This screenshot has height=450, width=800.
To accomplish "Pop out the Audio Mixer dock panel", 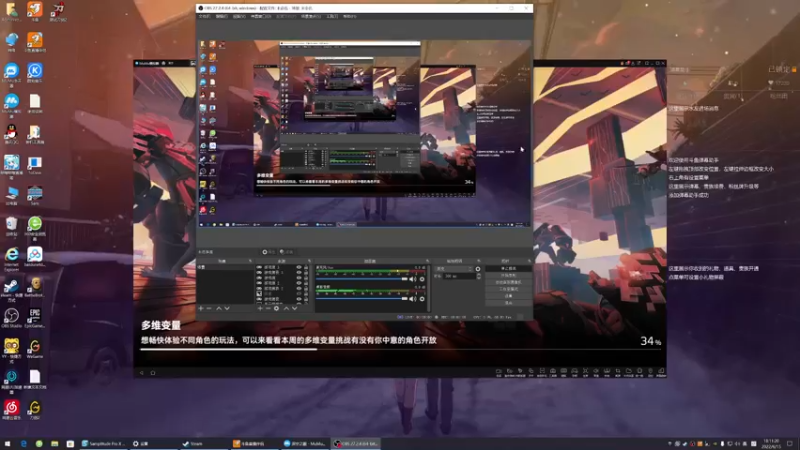I will [428, 261].
